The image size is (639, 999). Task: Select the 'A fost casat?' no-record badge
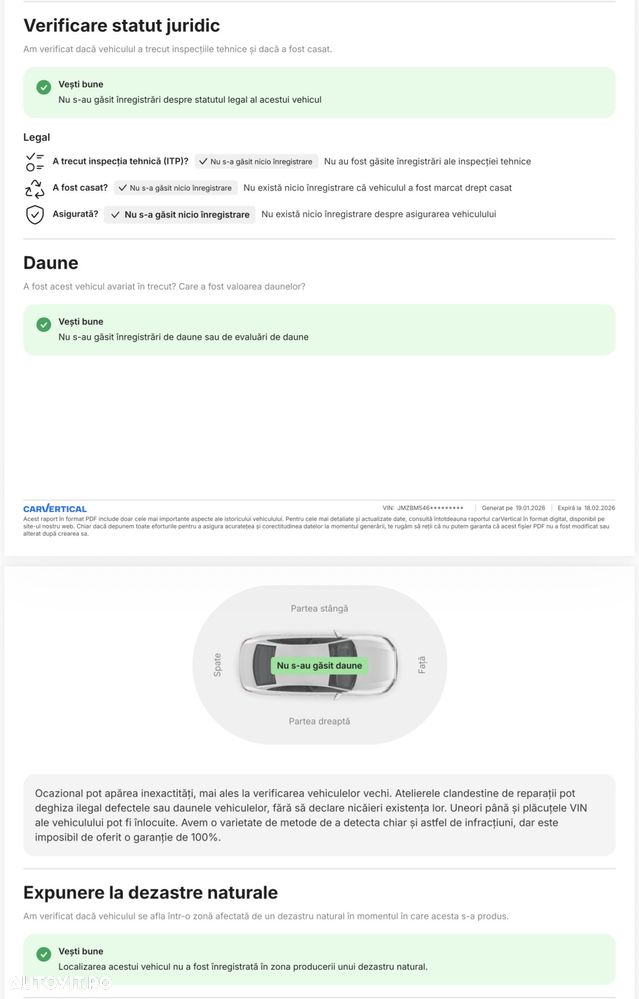coord(175,187)
